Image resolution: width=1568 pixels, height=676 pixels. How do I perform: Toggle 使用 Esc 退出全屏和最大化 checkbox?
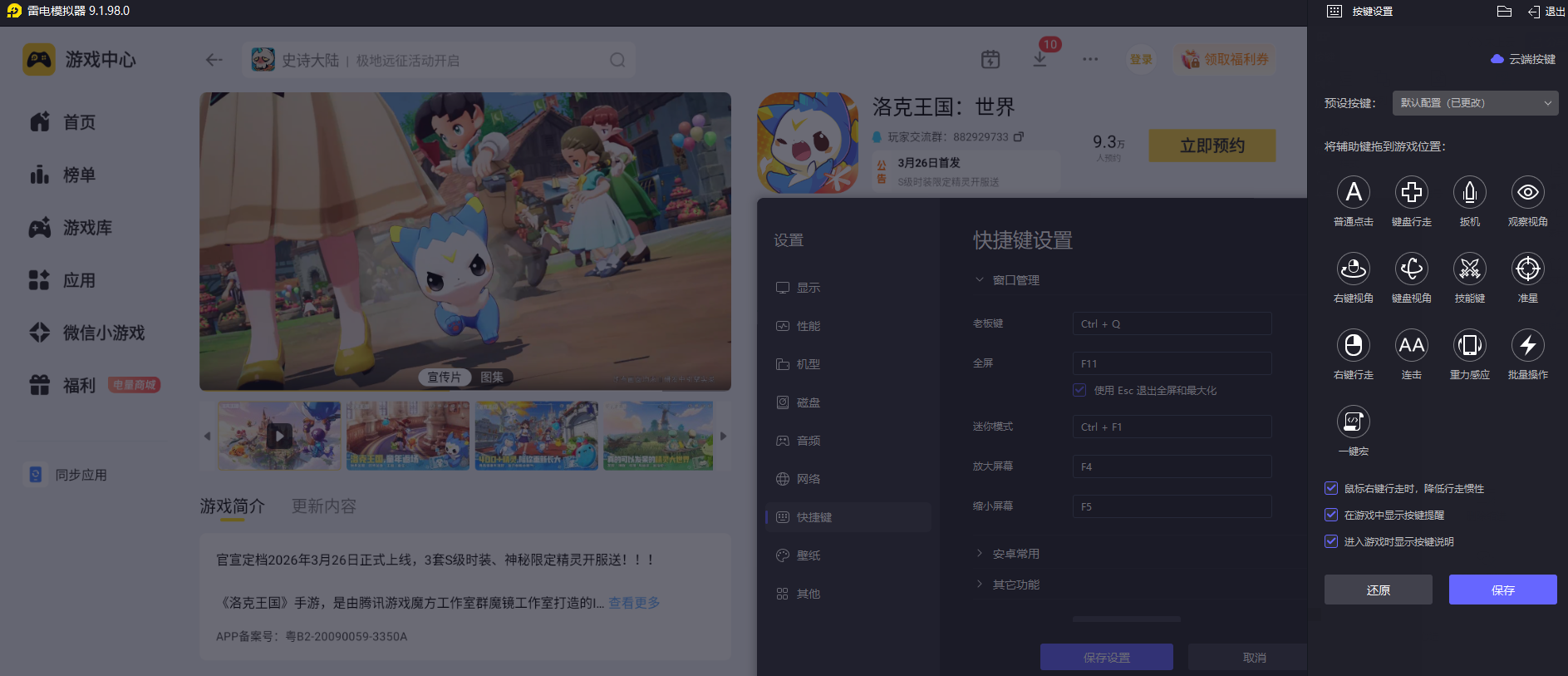tap(1079, 390)
